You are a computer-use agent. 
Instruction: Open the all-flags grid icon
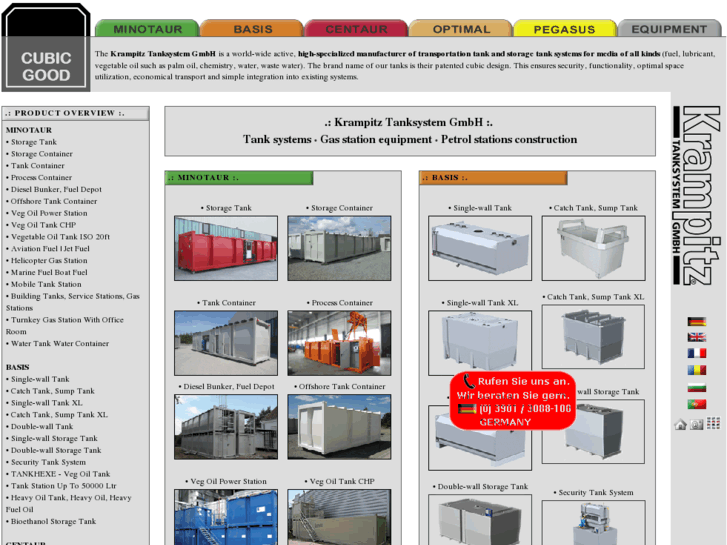[x=712, y=424]
